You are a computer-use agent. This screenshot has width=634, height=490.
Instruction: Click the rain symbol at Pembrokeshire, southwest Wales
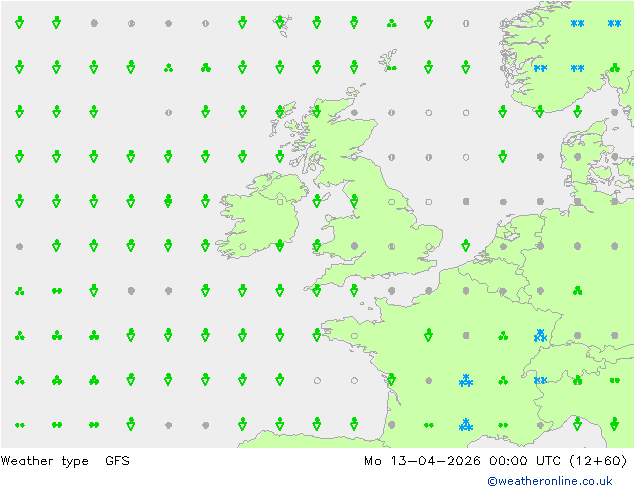click(x=317, y=245)
